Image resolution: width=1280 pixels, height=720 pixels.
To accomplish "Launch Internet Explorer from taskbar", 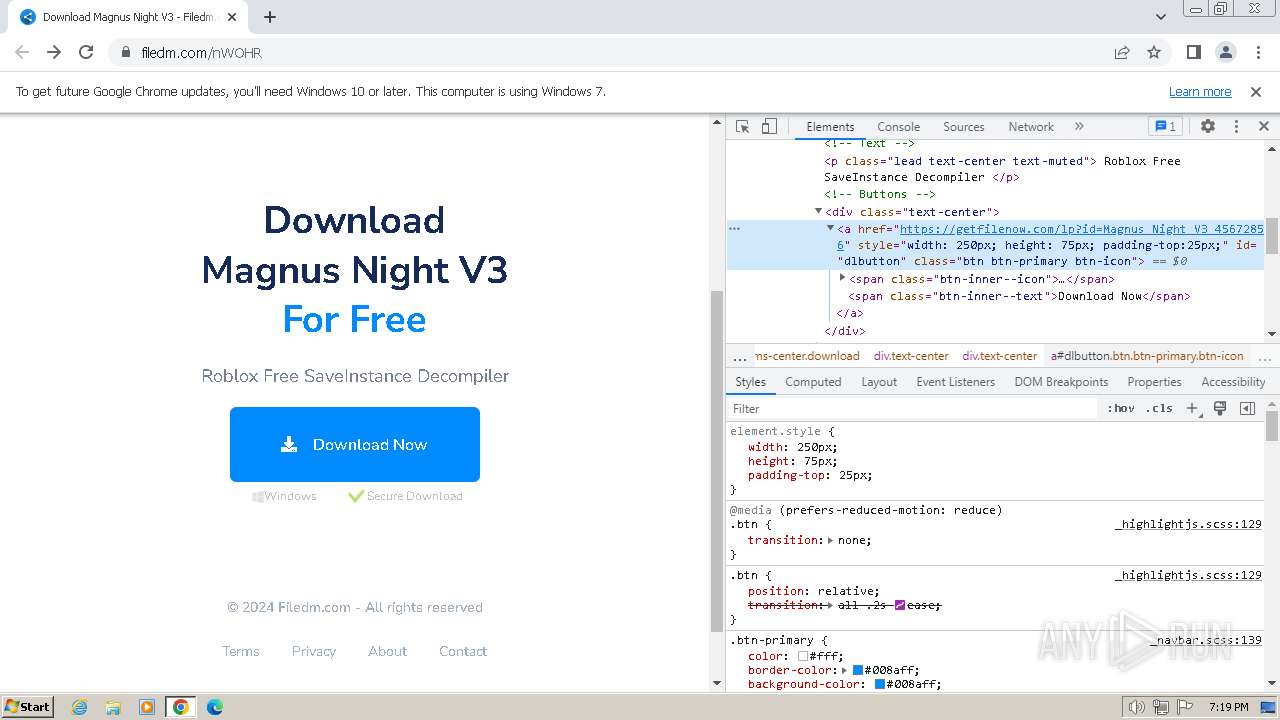I will coord(79,707).
